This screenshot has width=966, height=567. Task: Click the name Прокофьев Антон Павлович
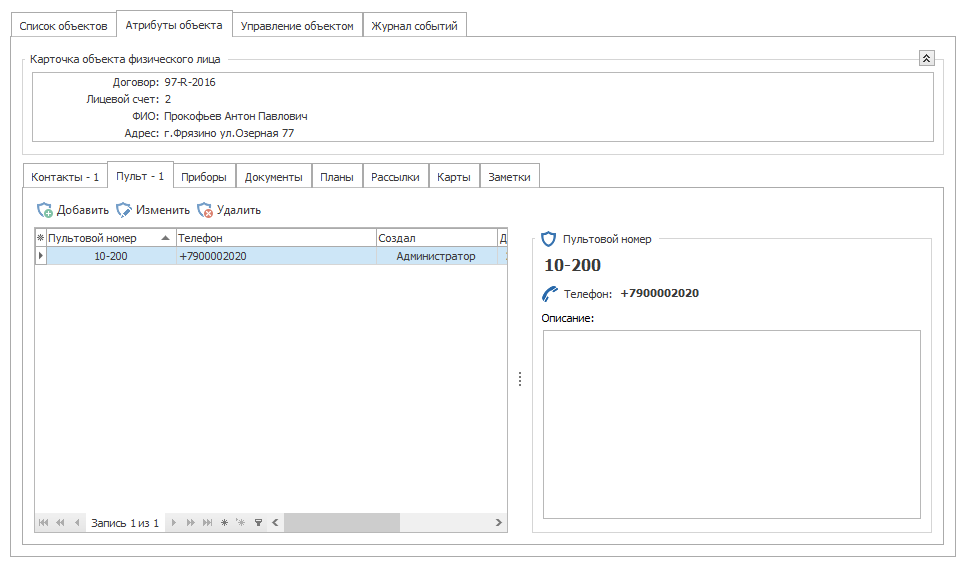point(235,116)
